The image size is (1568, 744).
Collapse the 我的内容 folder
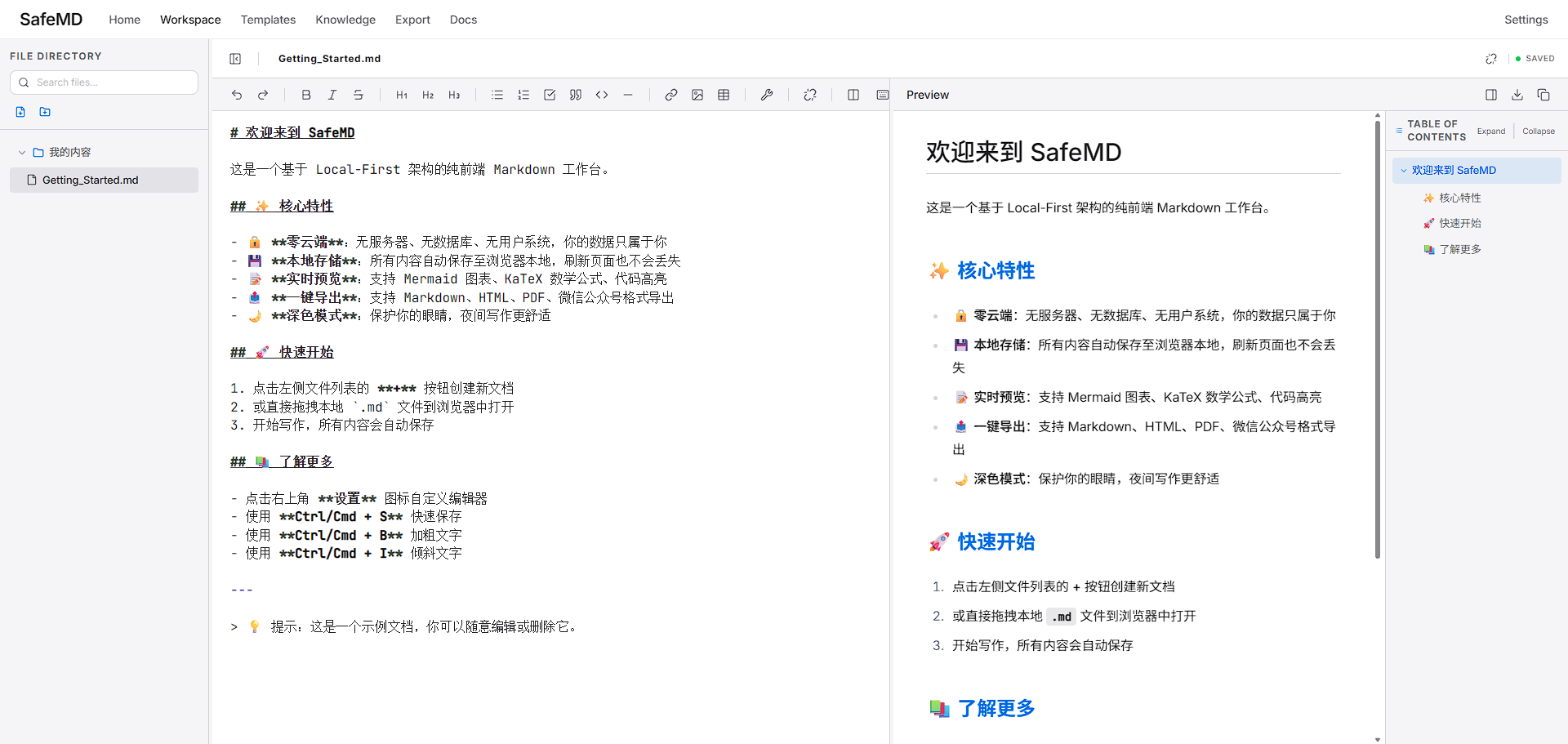click(22, 153)
